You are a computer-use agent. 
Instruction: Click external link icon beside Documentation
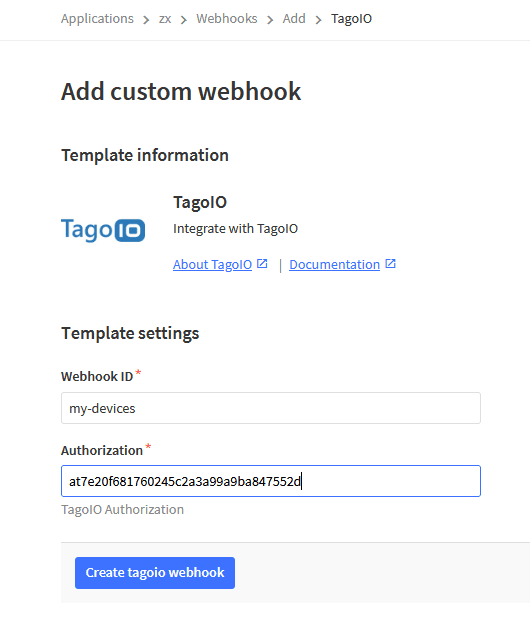tap(391, 264)
